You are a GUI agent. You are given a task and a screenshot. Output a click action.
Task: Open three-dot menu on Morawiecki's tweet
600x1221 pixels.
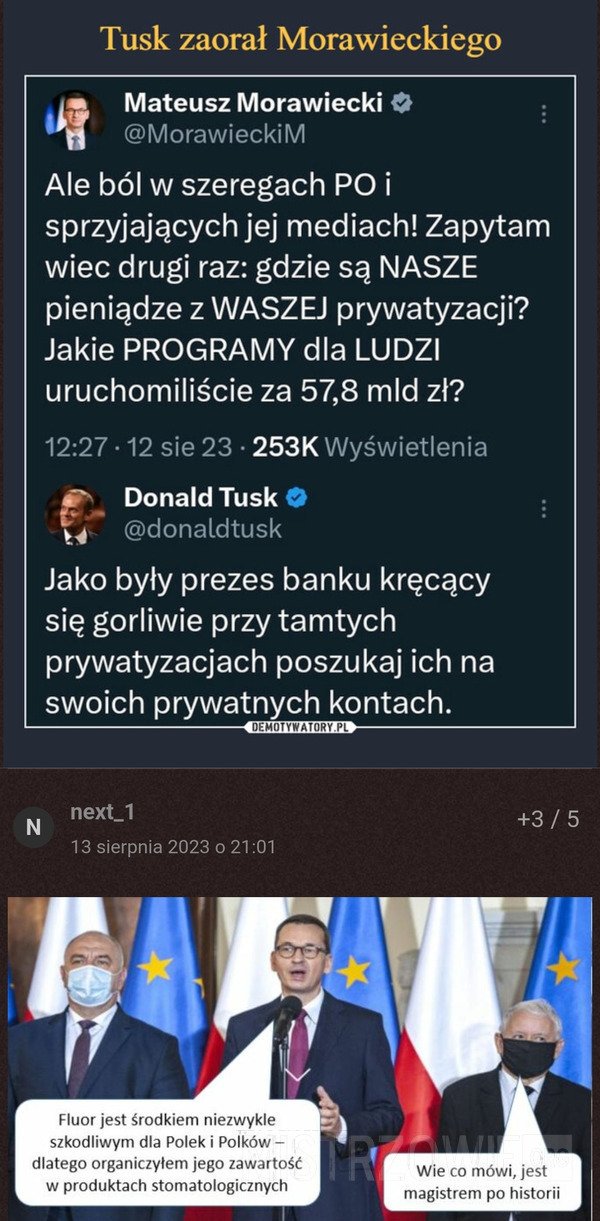[x=543, y=114]
